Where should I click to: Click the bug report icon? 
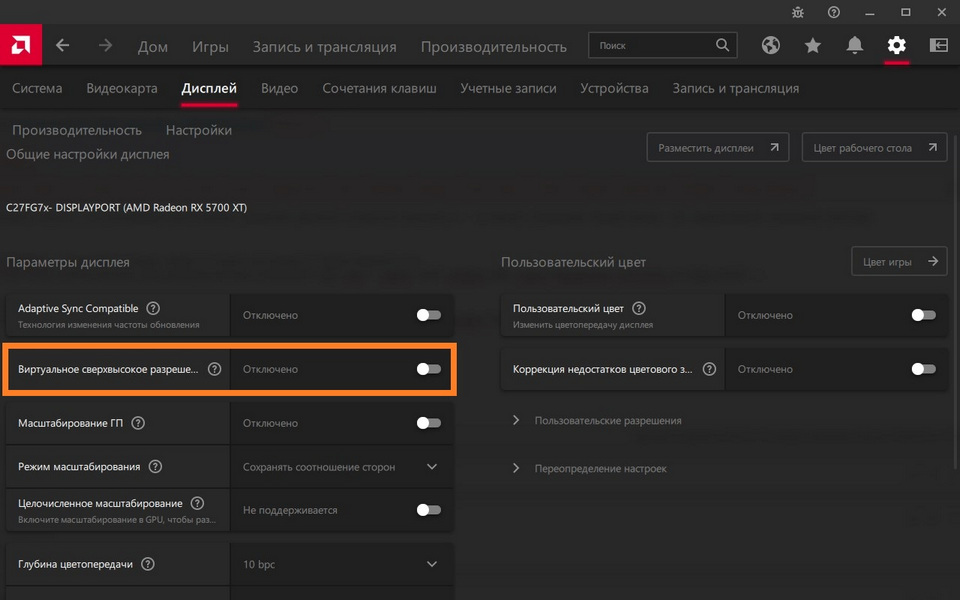pos(798,12)
